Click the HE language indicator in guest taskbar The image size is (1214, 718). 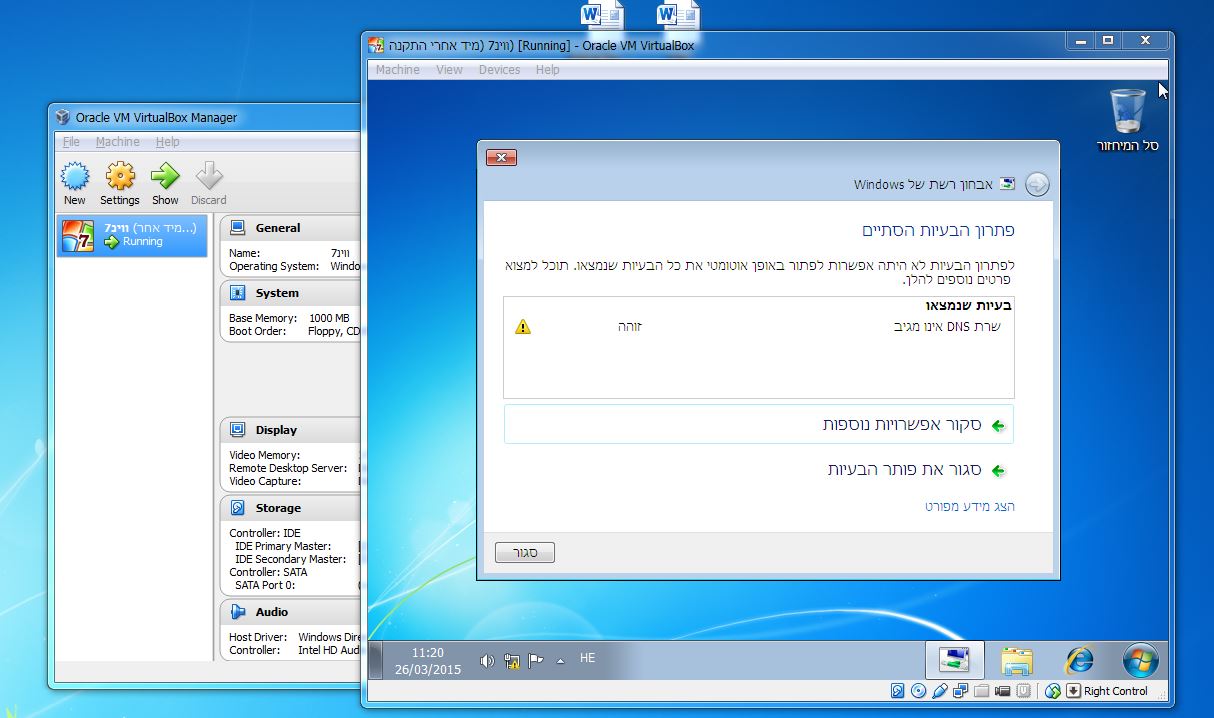coord(587,658)
